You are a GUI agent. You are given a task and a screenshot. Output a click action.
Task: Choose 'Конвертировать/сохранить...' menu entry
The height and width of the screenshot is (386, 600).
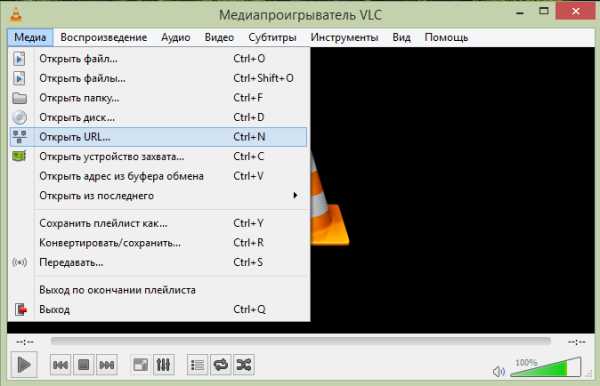click(x=158, y=243)
